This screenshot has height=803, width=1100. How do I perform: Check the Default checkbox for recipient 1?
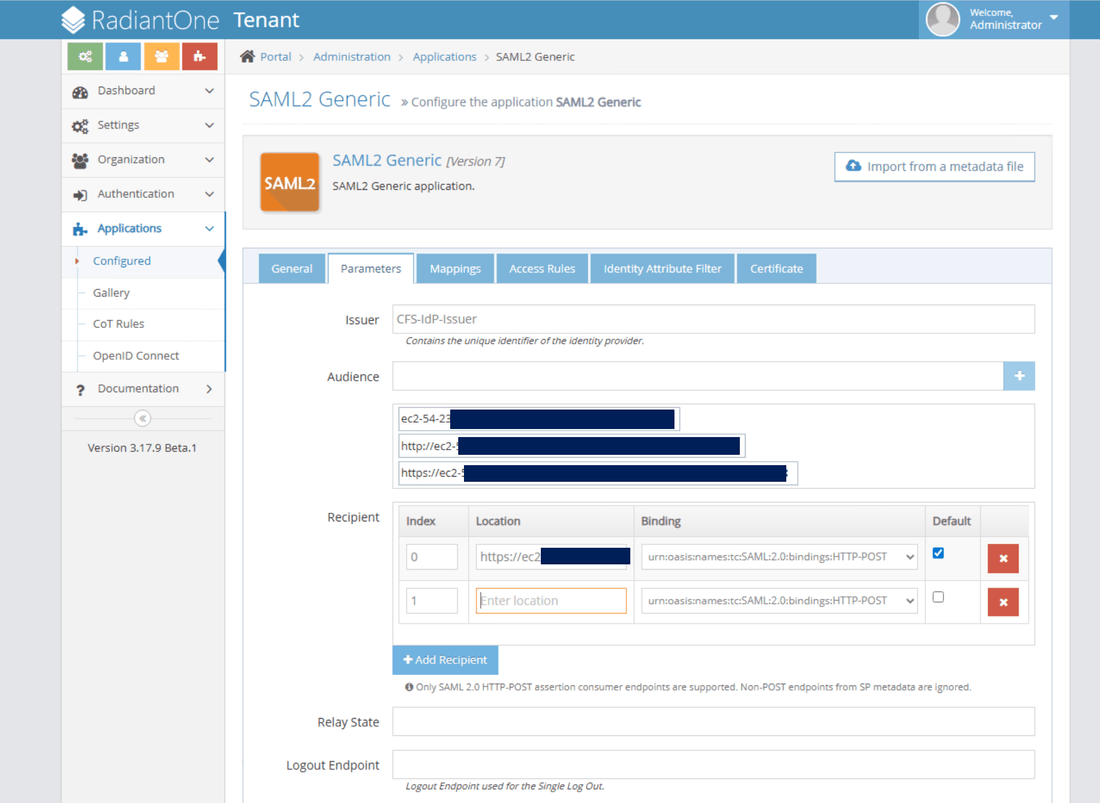[938, 597]
